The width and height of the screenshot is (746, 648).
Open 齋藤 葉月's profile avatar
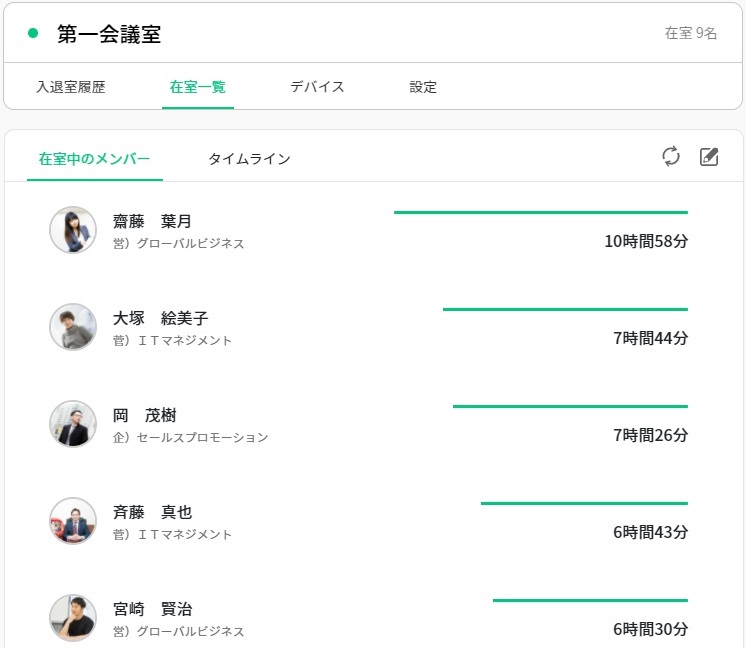pos(73,230)
